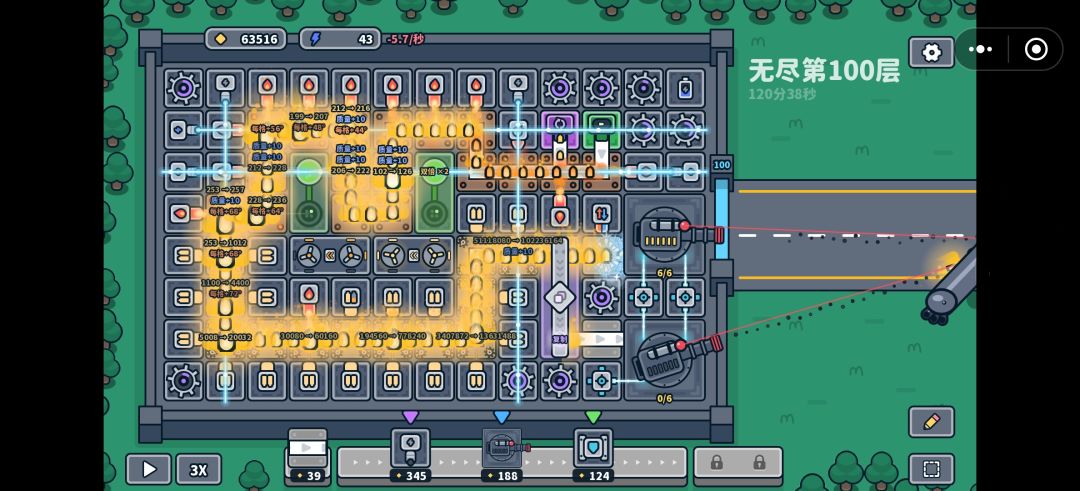Activate the dashed selection box tool
This screenshot has height=491, width=1080.
coord(931,469)
